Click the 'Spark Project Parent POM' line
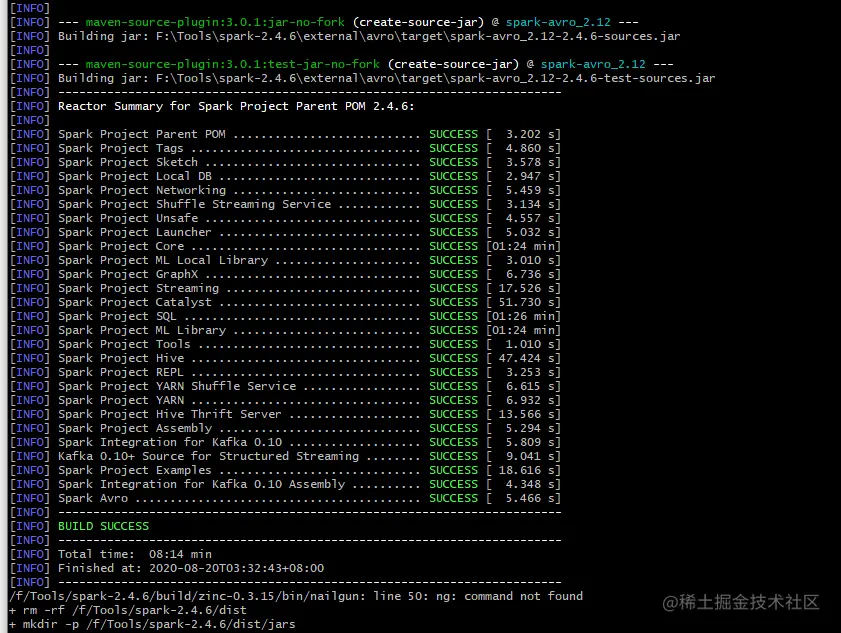Image resolution: width=841 pixels, height=633 pixels. coord(285,134)
